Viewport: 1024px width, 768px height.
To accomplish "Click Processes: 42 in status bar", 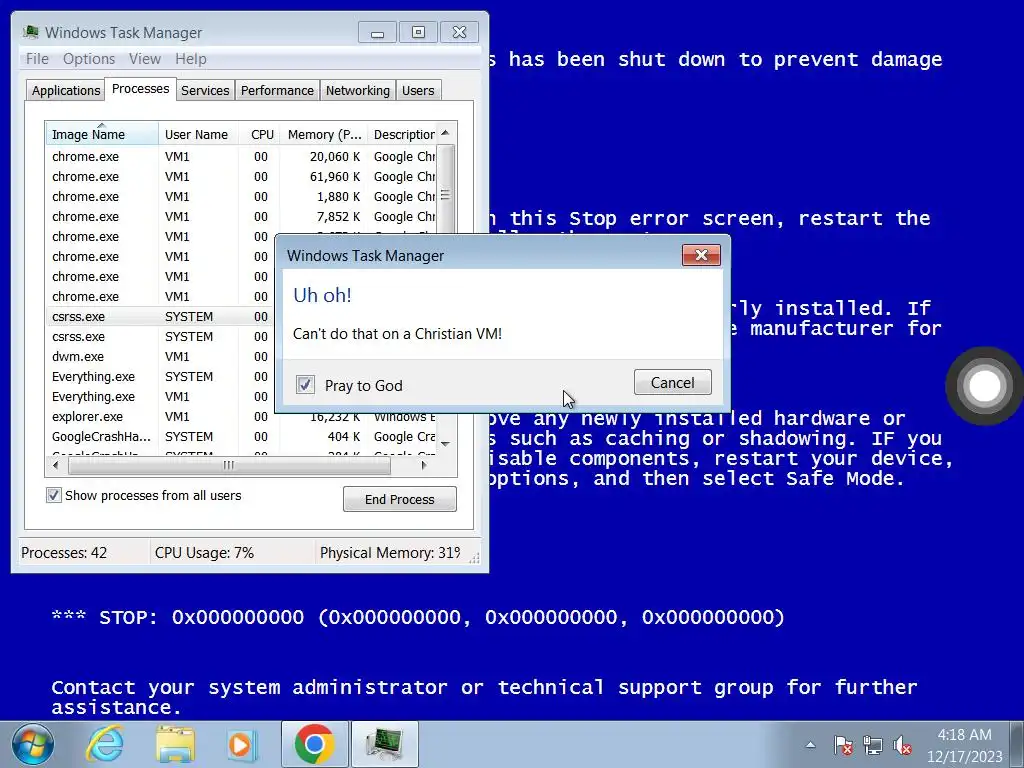I will [64, 553].
